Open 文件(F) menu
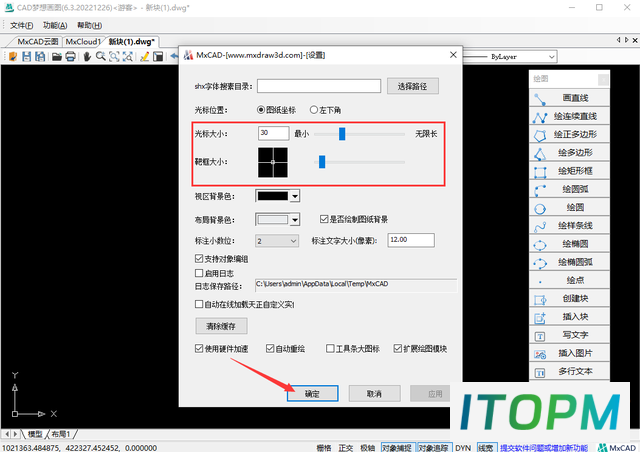This screenshot has width=640, height=452. (x=21, y=25)
